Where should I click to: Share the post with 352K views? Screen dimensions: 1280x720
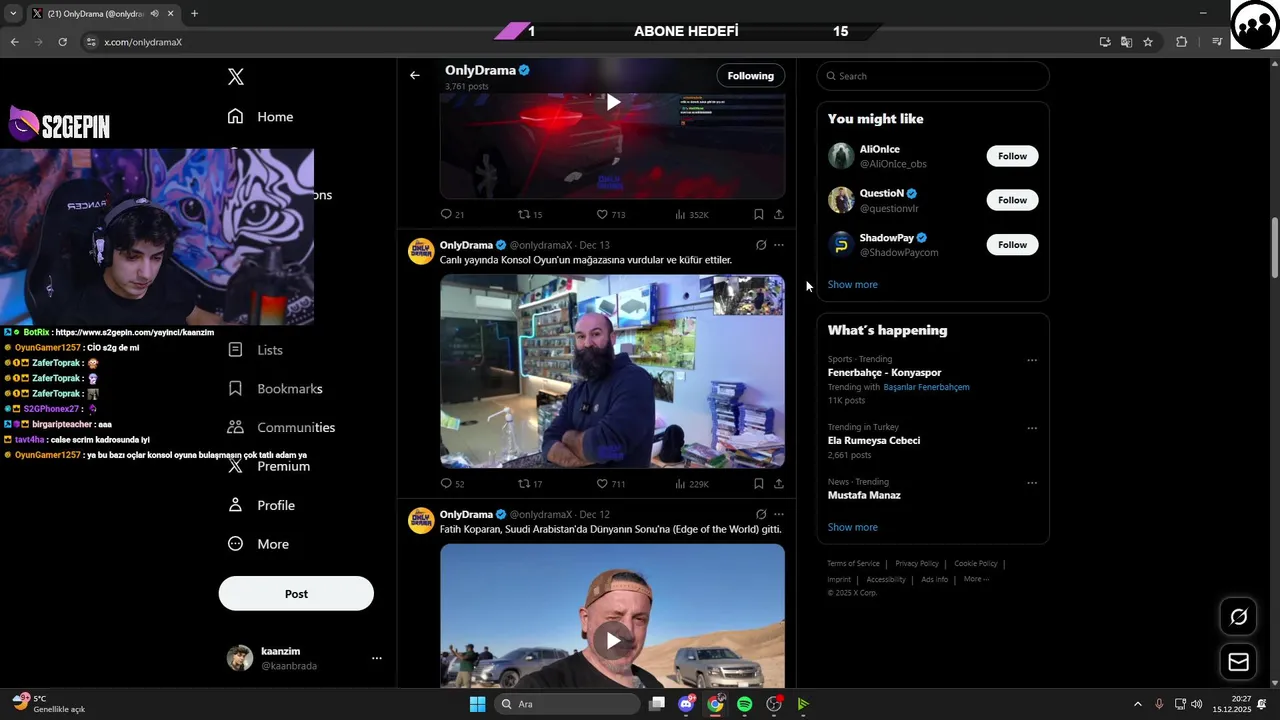[x=779, y=214]
